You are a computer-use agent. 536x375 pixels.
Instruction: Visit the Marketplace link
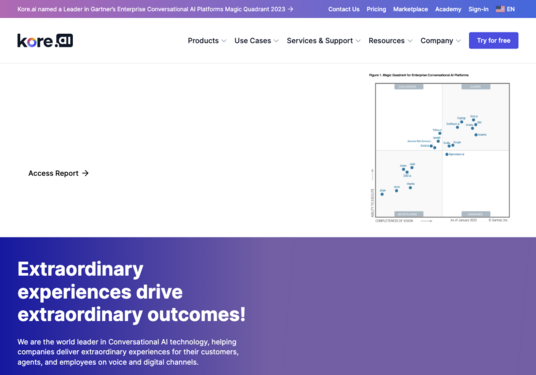coord(410,9)
